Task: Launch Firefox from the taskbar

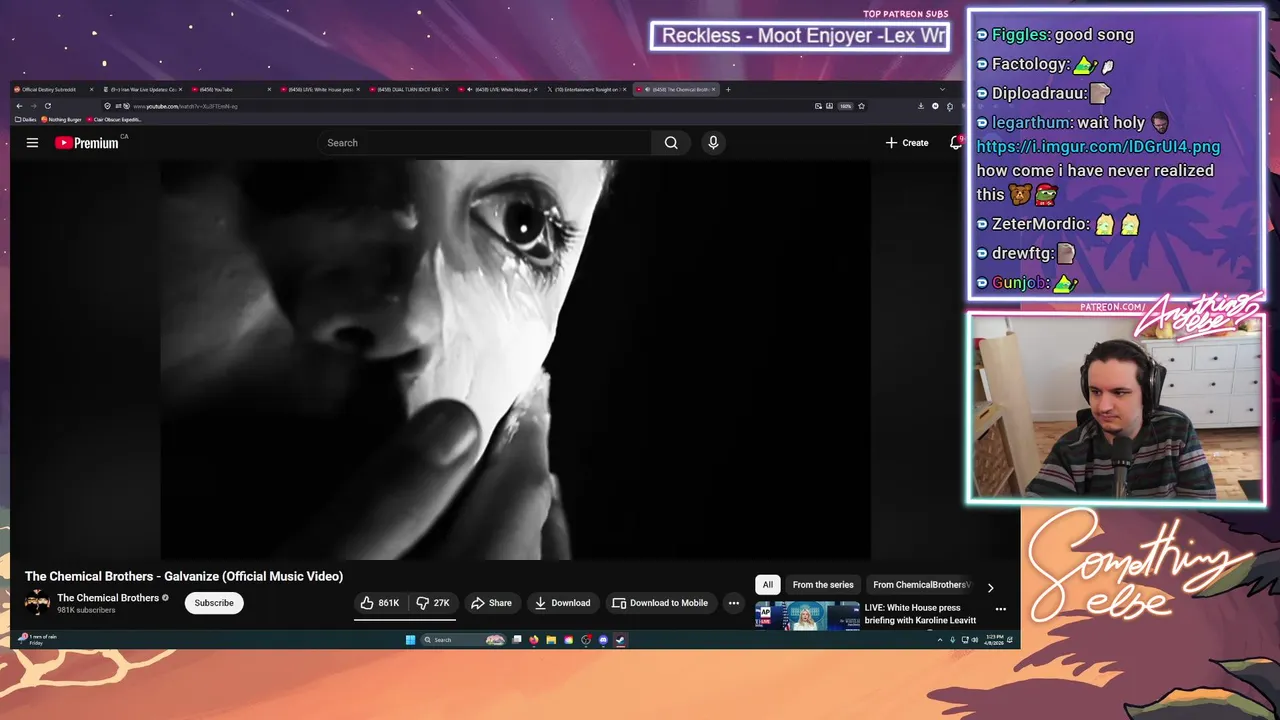Action: coord(534,640)
